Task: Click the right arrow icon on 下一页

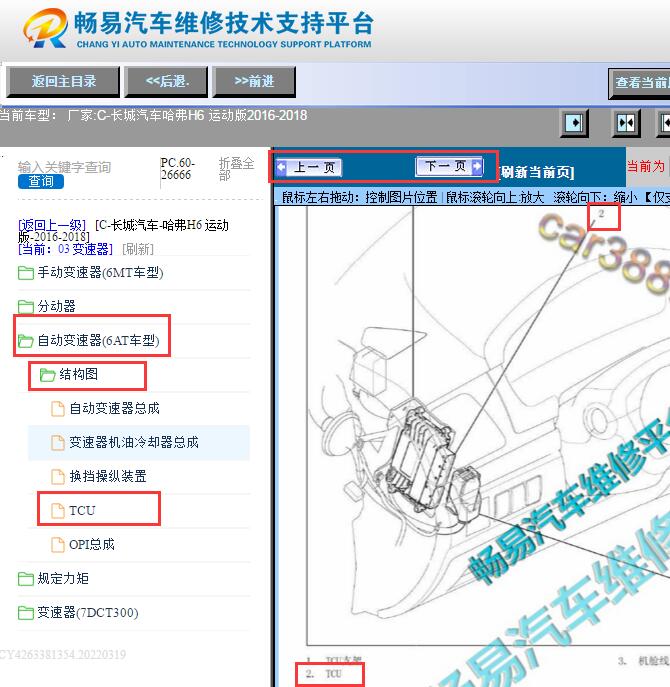Action: (x=477, y=166)
